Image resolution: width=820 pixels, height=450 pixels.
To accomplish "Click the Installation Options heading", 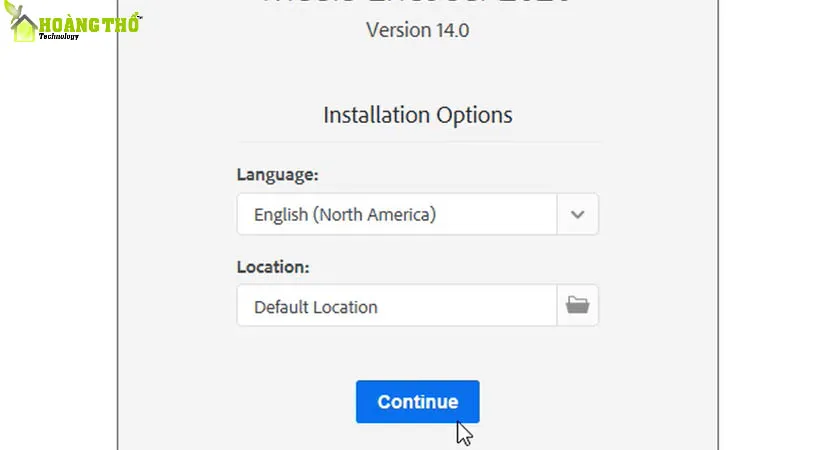I will point(417,115).
